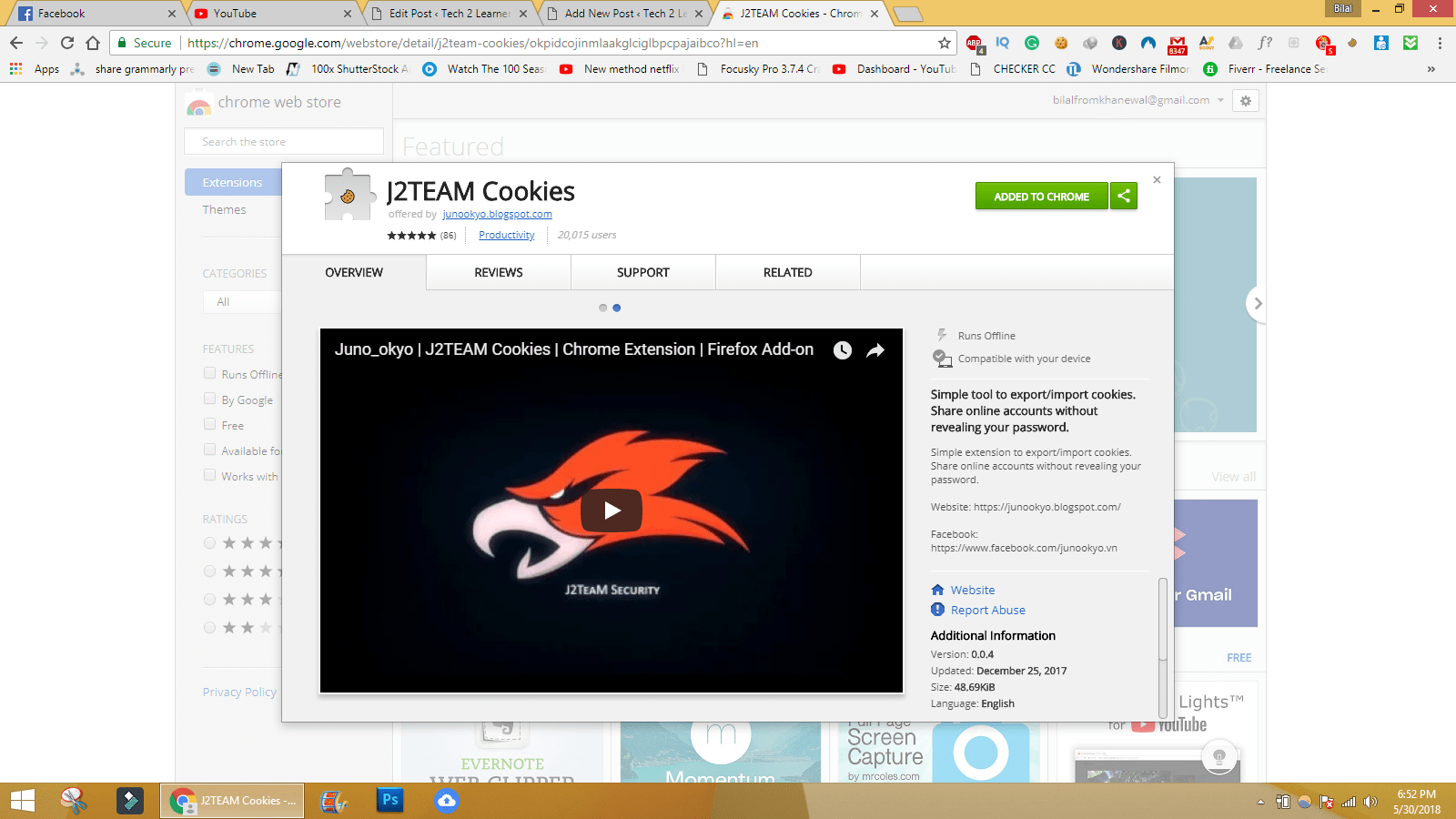Click the Grammarly extension icon
Image resolution: width=1456 pixels, height=819 pixels.
[x=1031, y=43]
